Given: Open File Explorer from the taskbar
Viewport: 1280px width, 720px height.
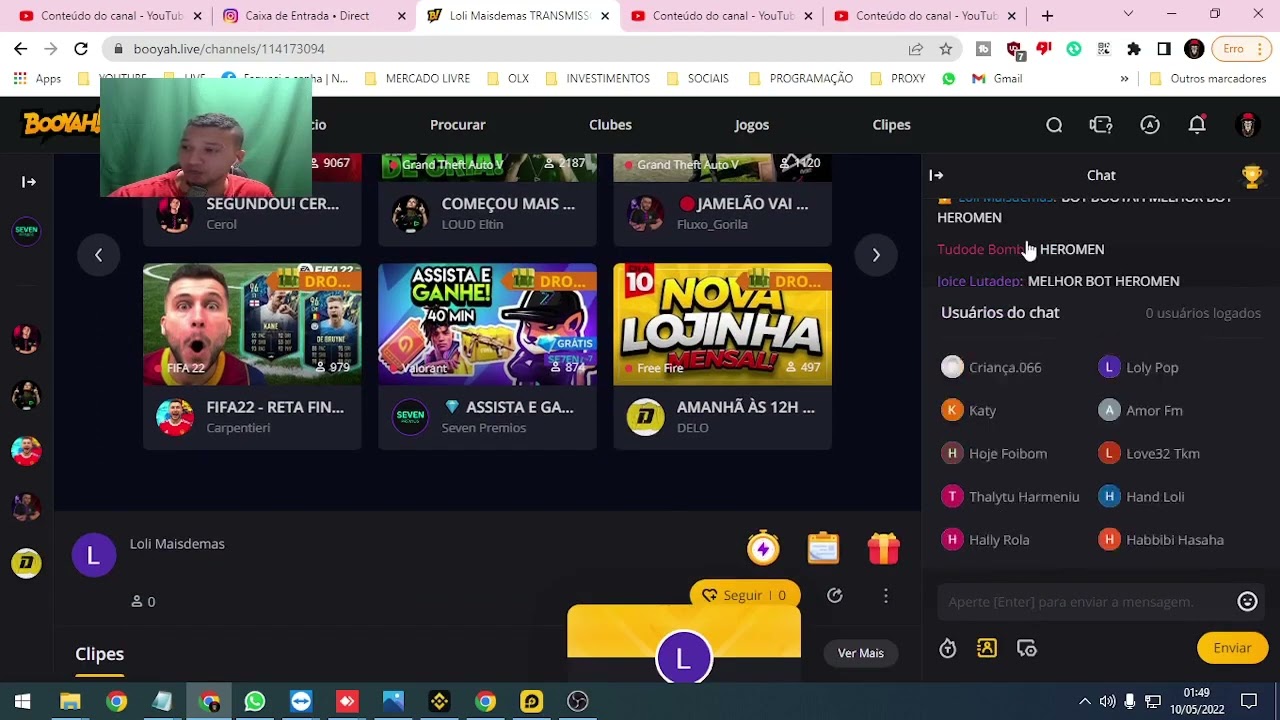Looking at the screenshot, I should [x=70, y=702].
